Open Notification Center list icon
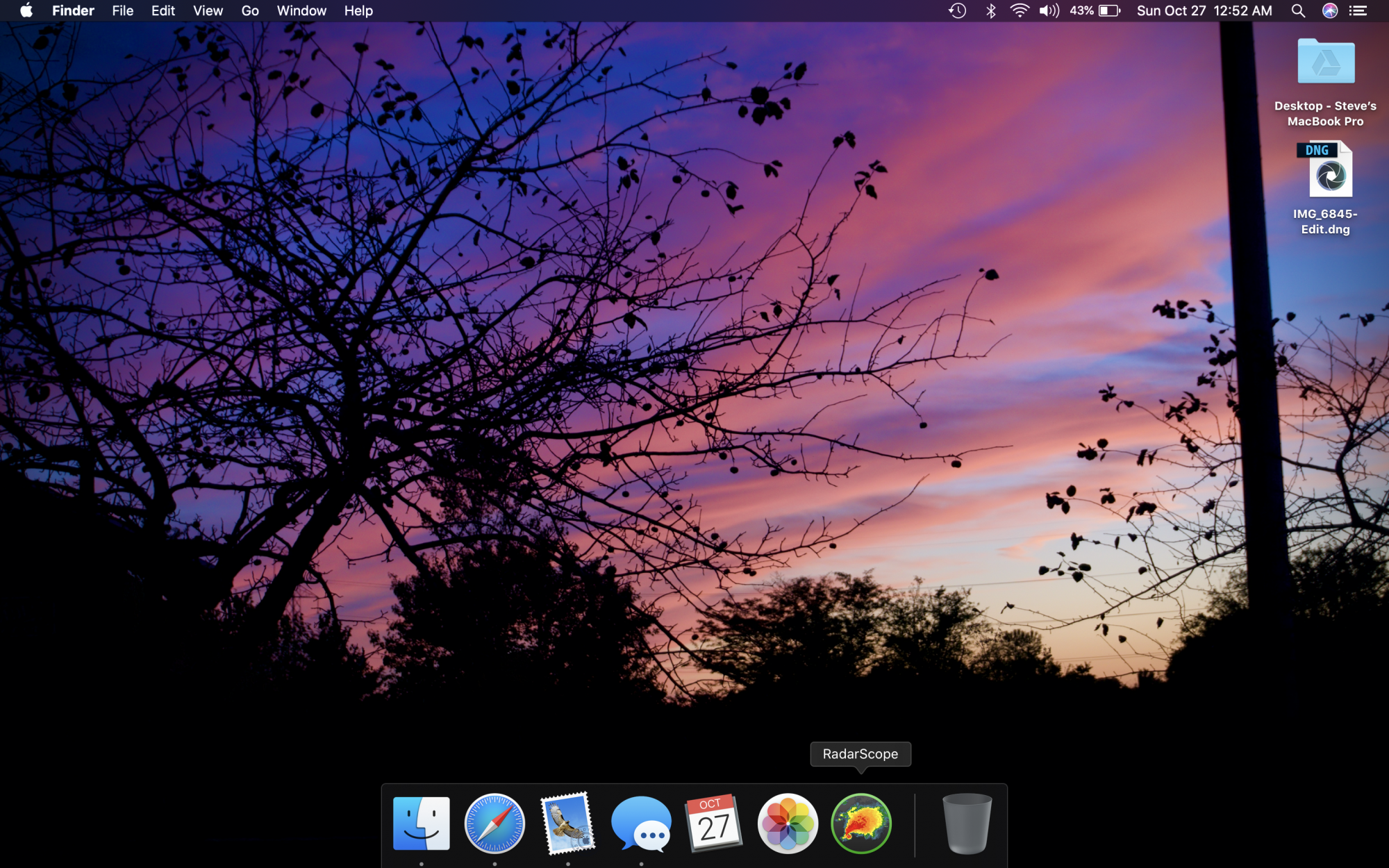1389x868 pixels. pos(1358,10)
